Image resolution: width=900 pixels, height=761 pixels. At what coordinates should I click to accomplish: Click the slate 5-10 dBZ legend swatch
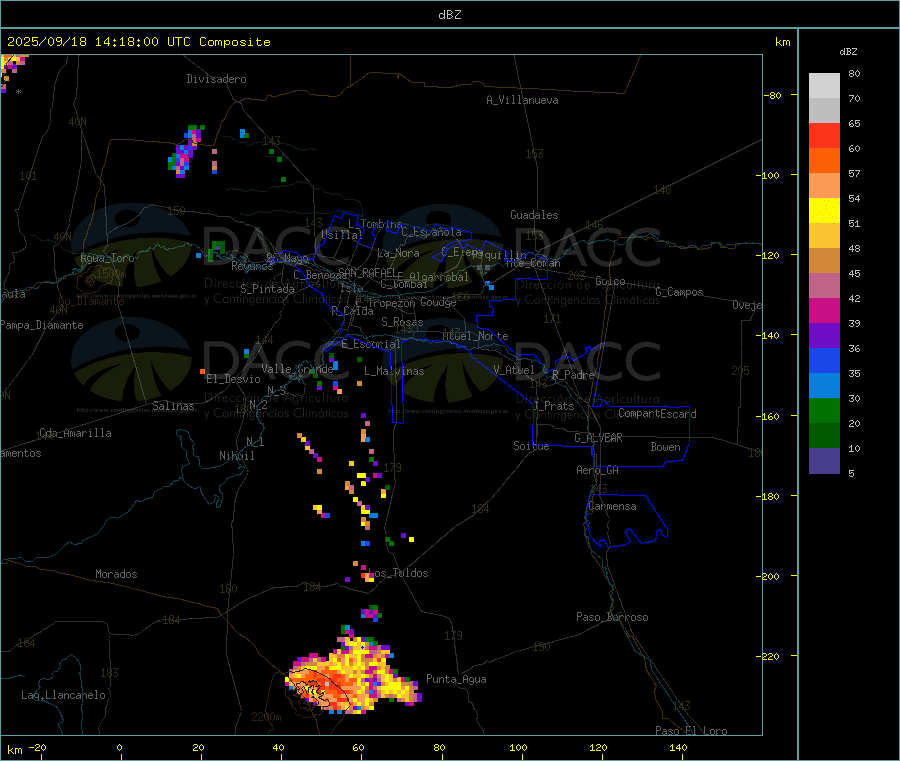coord(824,461)
